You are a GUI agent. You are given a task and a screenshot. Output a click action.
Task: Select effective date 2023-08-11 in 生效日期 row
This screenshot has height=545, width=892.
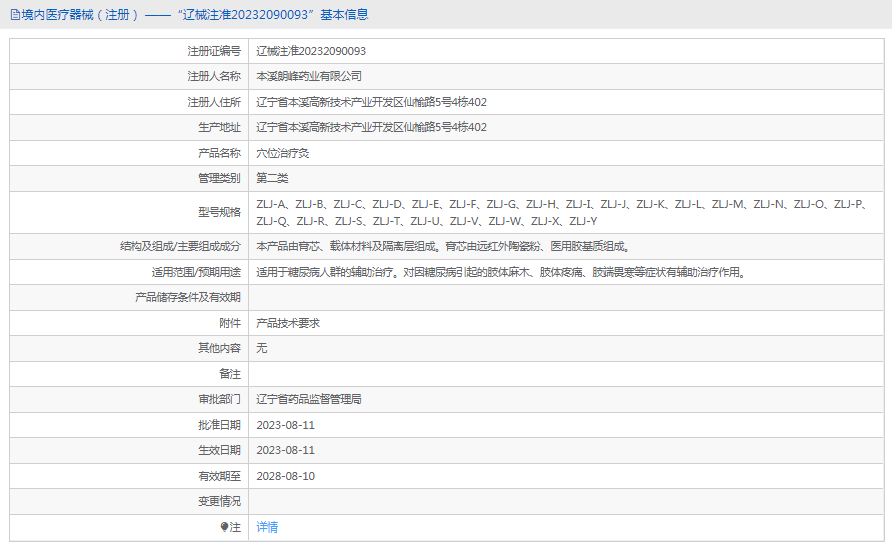pyautogui.click(x=286, y=451)
